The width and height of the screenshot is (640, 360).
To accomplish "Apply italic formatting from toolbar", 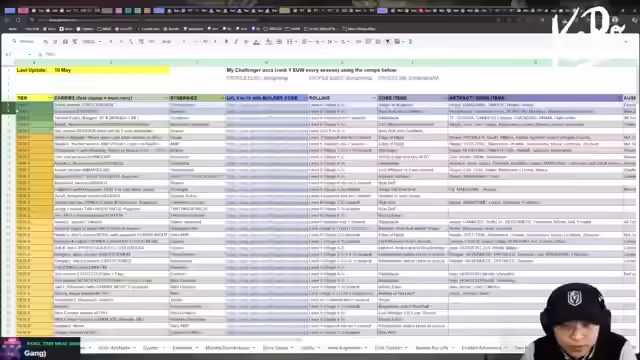I will click(x=236, y=42).
